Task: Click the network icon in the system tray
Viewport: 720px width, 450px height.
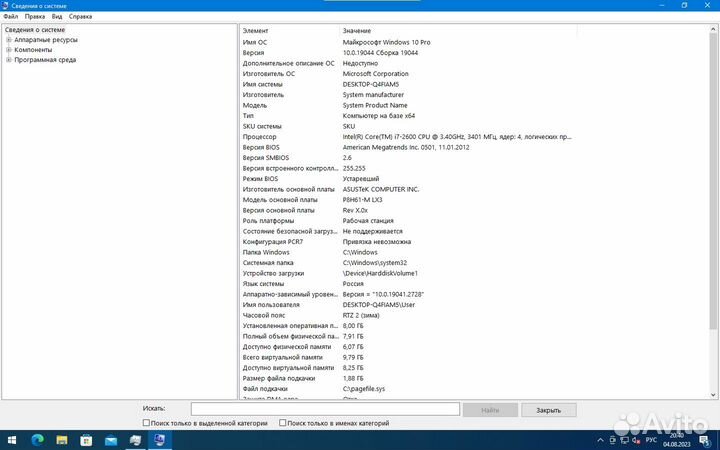Action: pos(624,440)
